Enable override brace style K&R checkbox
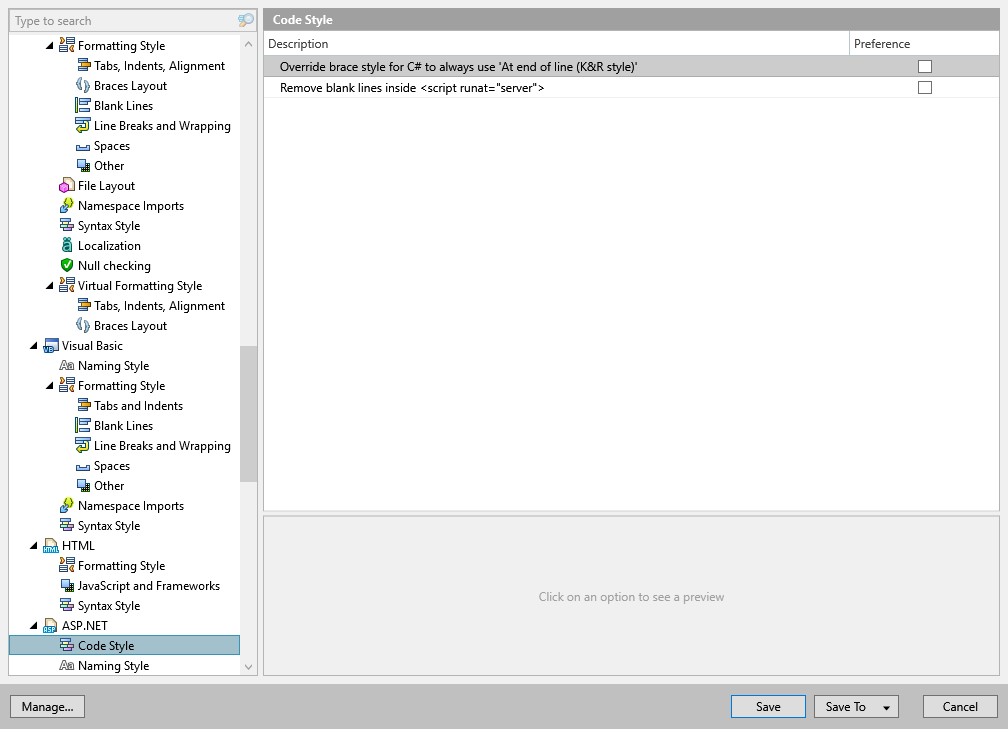 coord(924,66)
